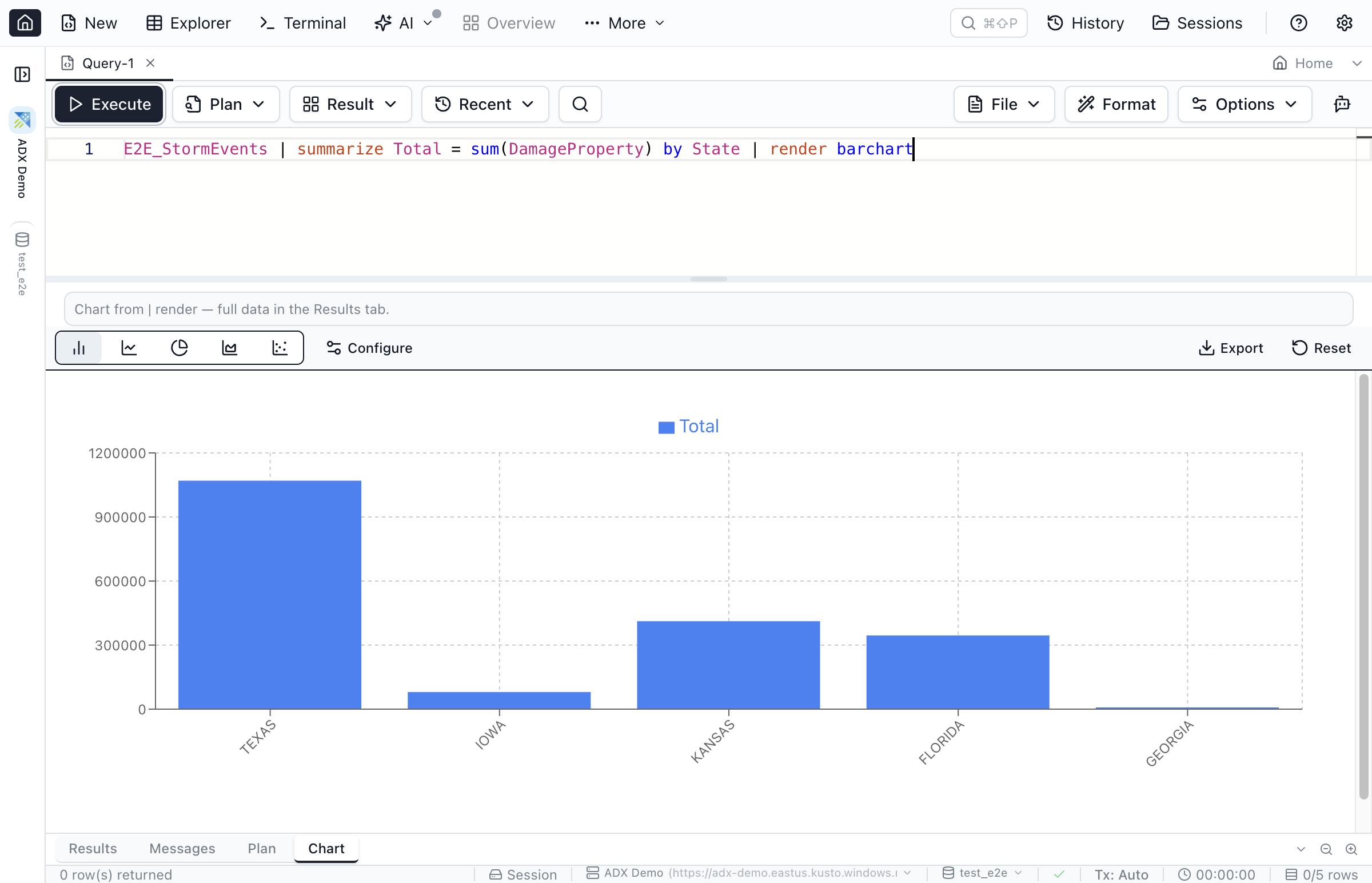
Task: Open the Terminal view
Action: click(302, 23)
